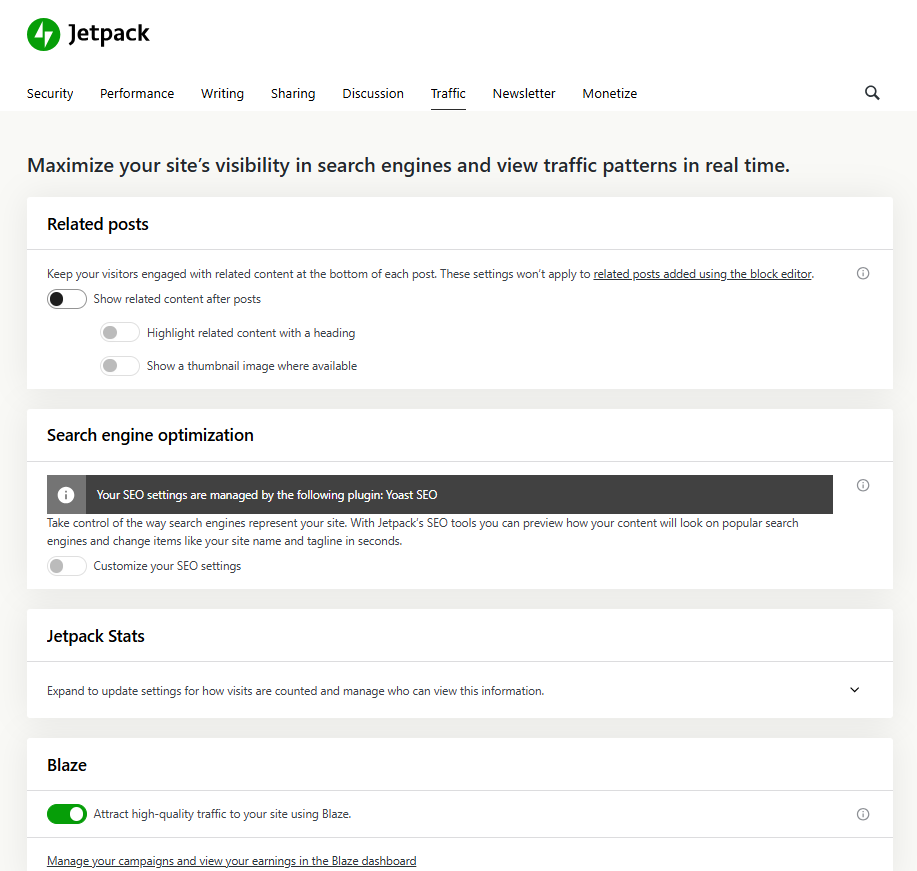
Task: Open the "related posts added using the block editor" link
Action: 702,273
